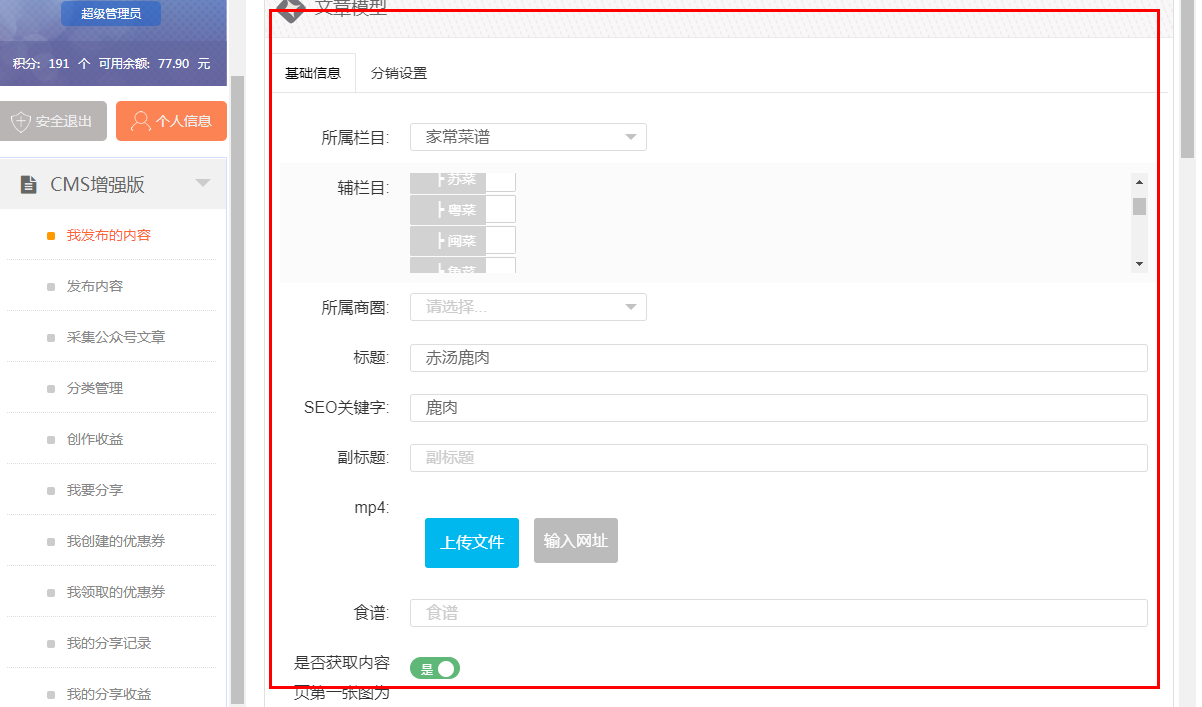
Task: Select the 基础信息 tab
Action: [313, 73]
